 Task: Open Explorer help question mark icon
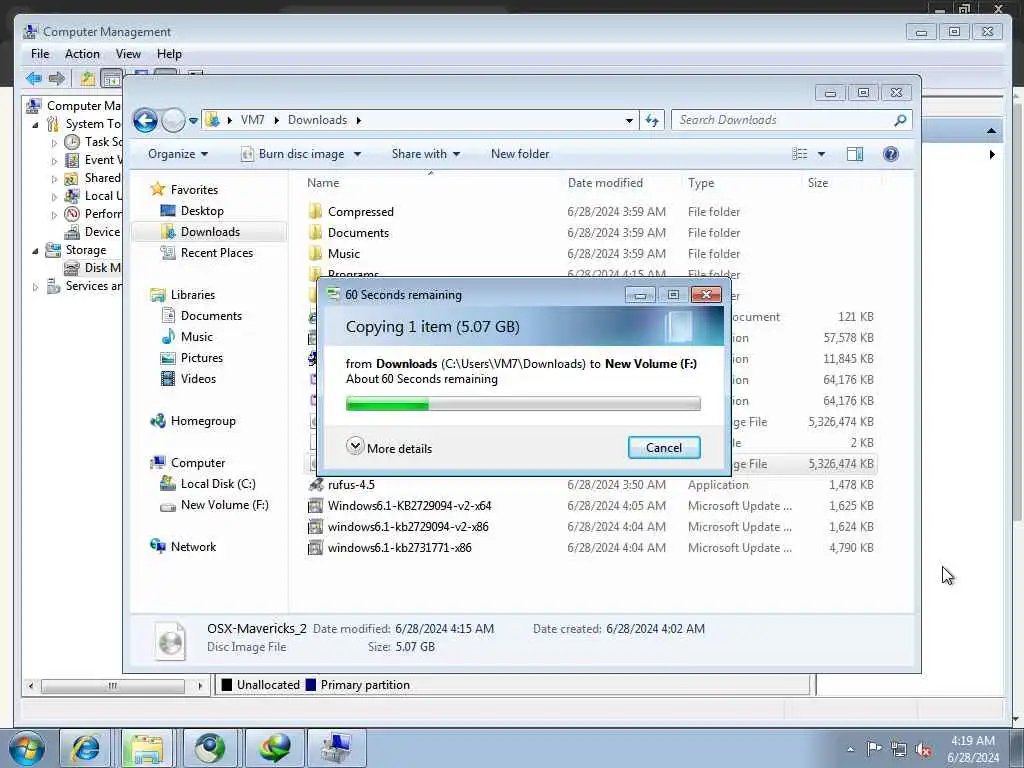pyautogui.click(x=890, y=154)
